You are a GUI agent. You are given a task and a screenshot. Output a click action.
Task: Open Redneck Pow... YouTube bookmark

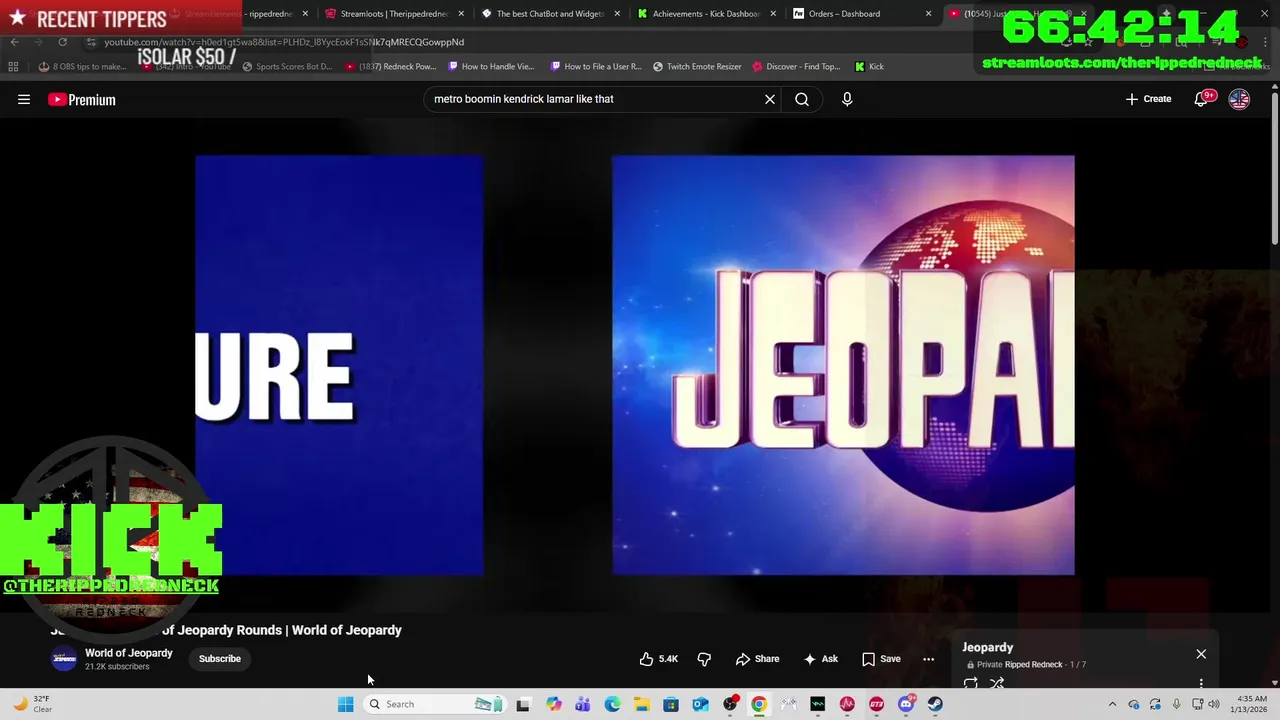tap(390, 67)
